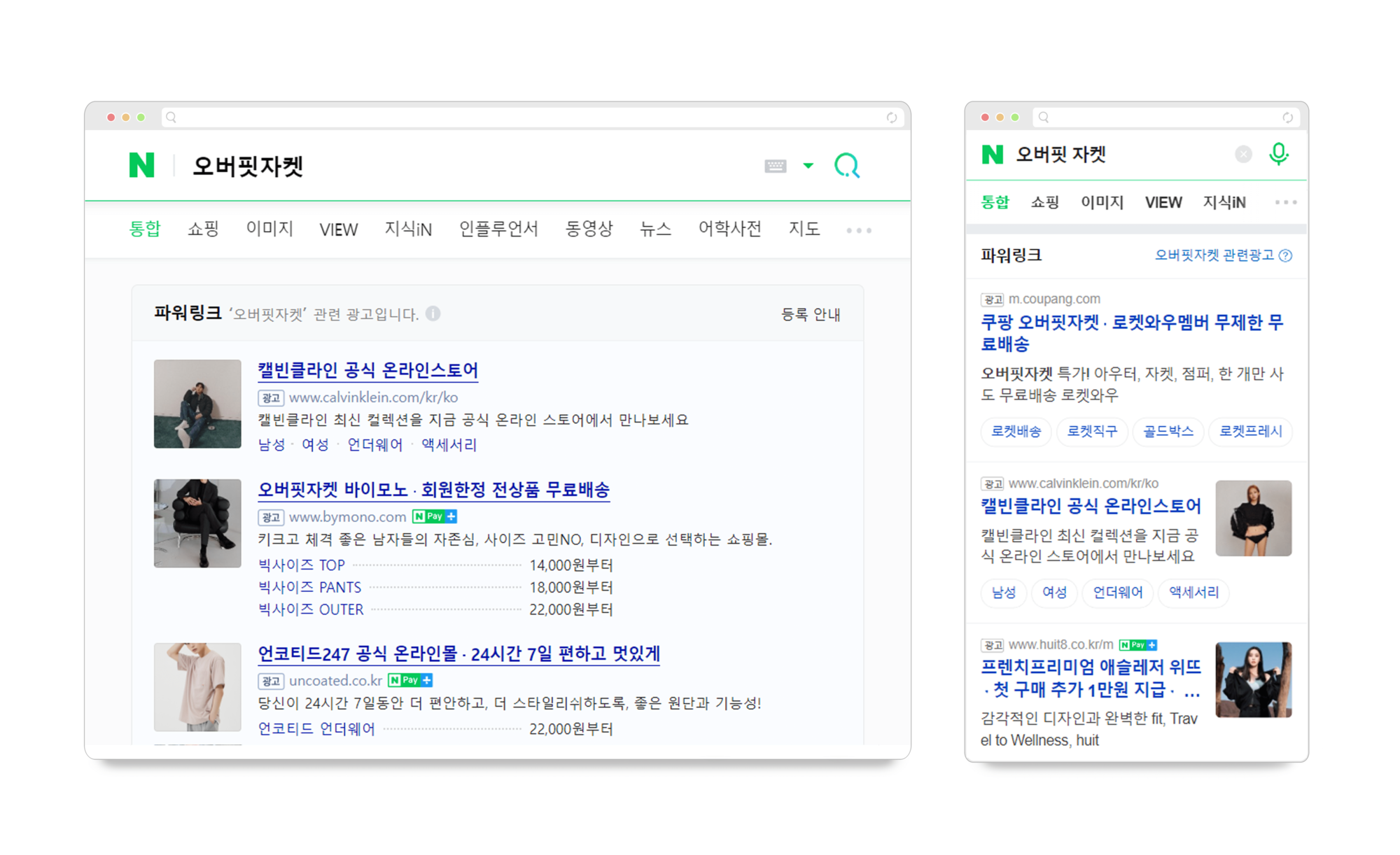Tap the 골드박스 chip
1400x855 pixels.
pos(1168,431)
